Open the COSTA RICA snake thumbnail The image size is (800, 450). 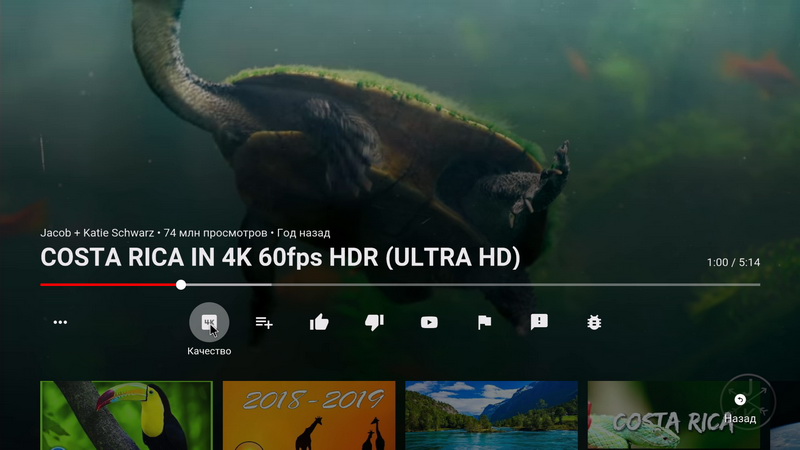click(660, 415)
